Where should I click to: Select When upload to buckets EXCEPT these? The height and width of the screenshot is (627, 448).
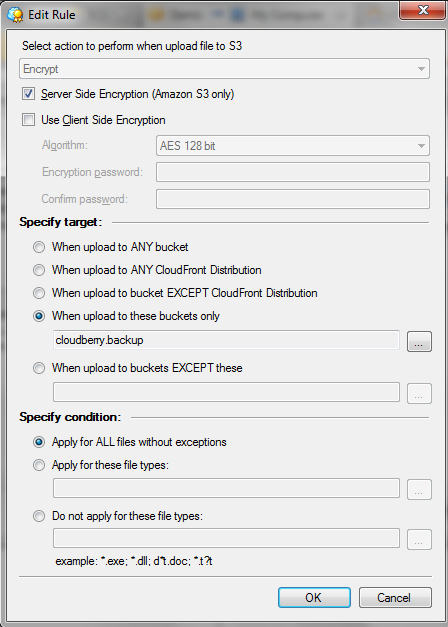[39, 368]
